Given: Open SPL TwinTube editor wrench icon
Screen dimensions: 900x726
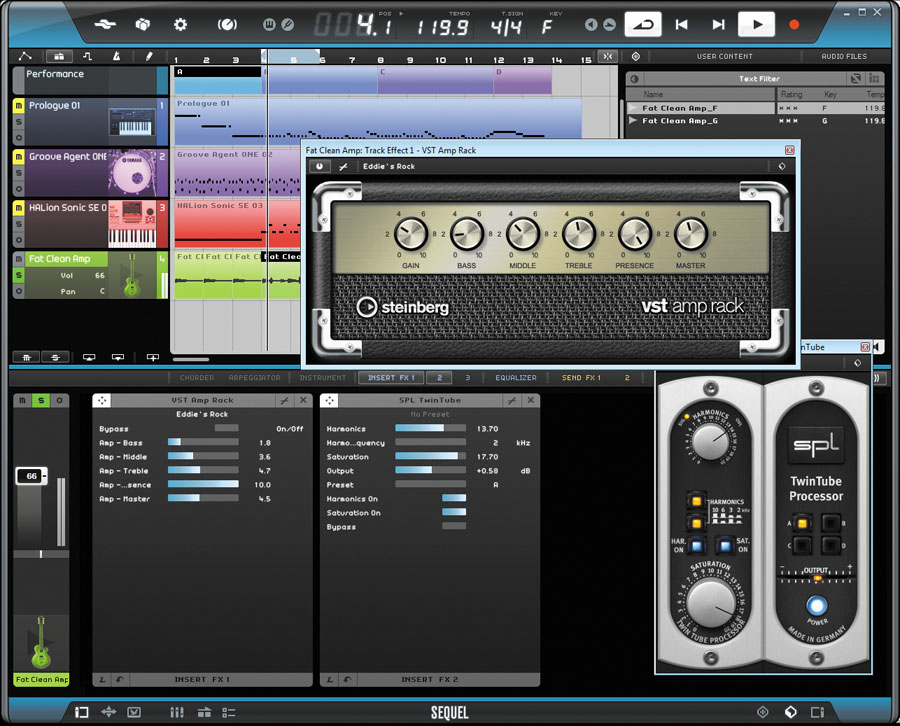Looking at the screenshot, I should point(511,400).
